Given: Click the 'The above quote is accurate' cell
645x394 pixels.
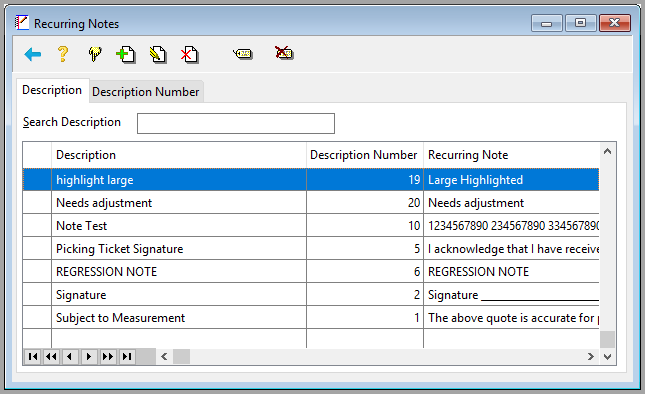Looking at the screenshot, I should pyautogui.click(x=511, y=318).
